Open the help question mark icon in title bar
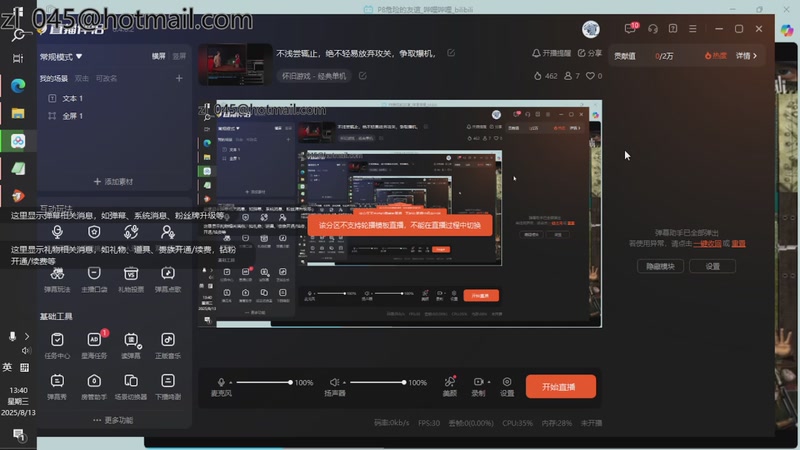This screenshot has height=450, width=800. tap(673, 29)
